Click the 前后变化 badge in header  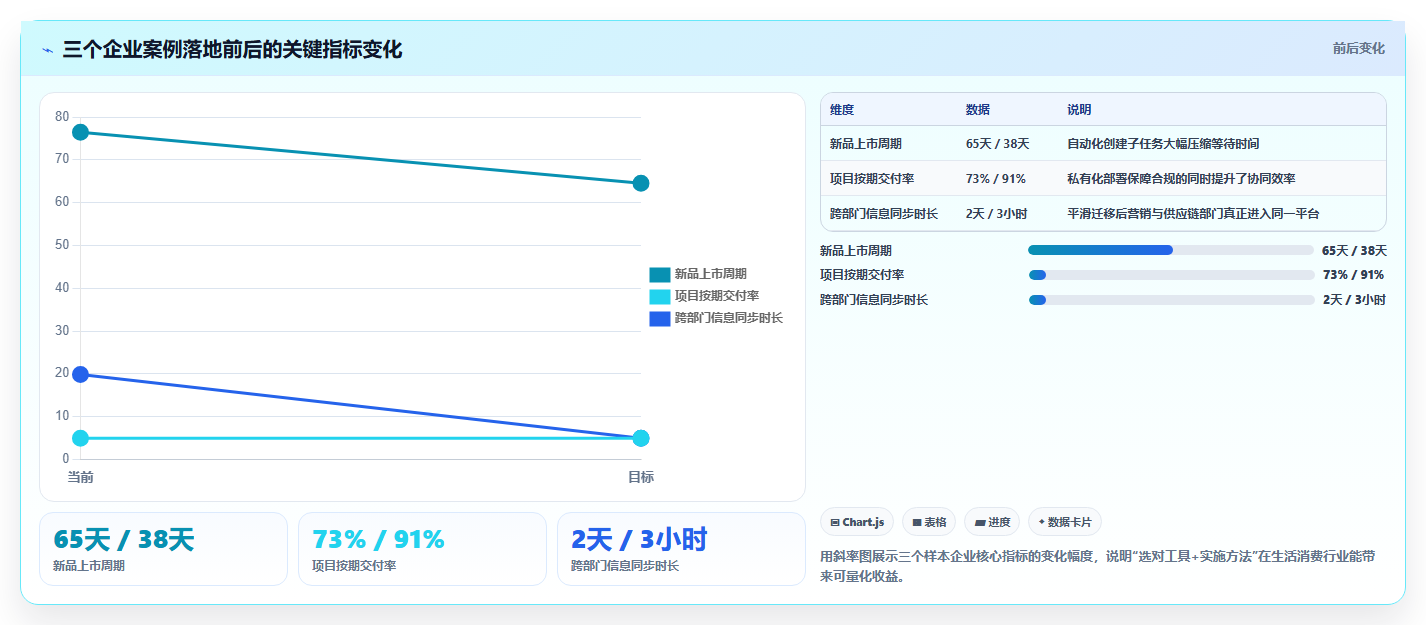(x=1358, y=48)
